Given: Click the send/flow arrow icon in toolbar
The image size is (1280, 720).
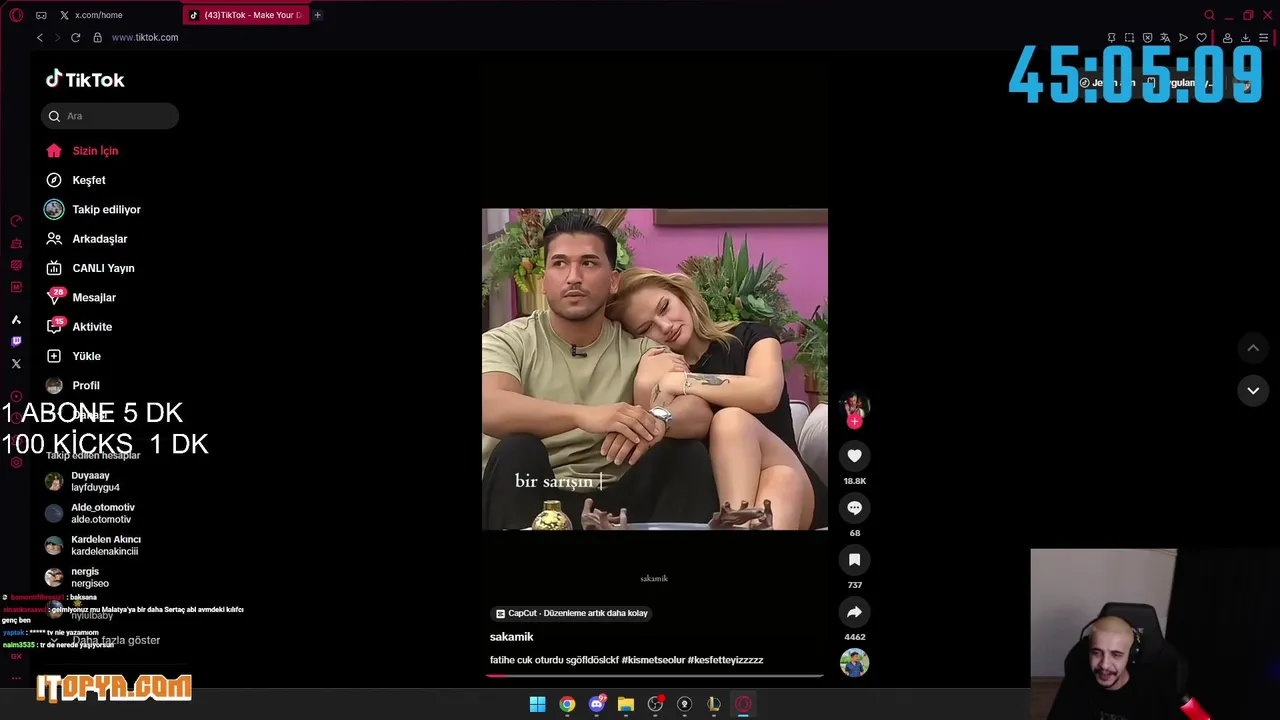Looking at the screenshot, I should [1183, 38].
